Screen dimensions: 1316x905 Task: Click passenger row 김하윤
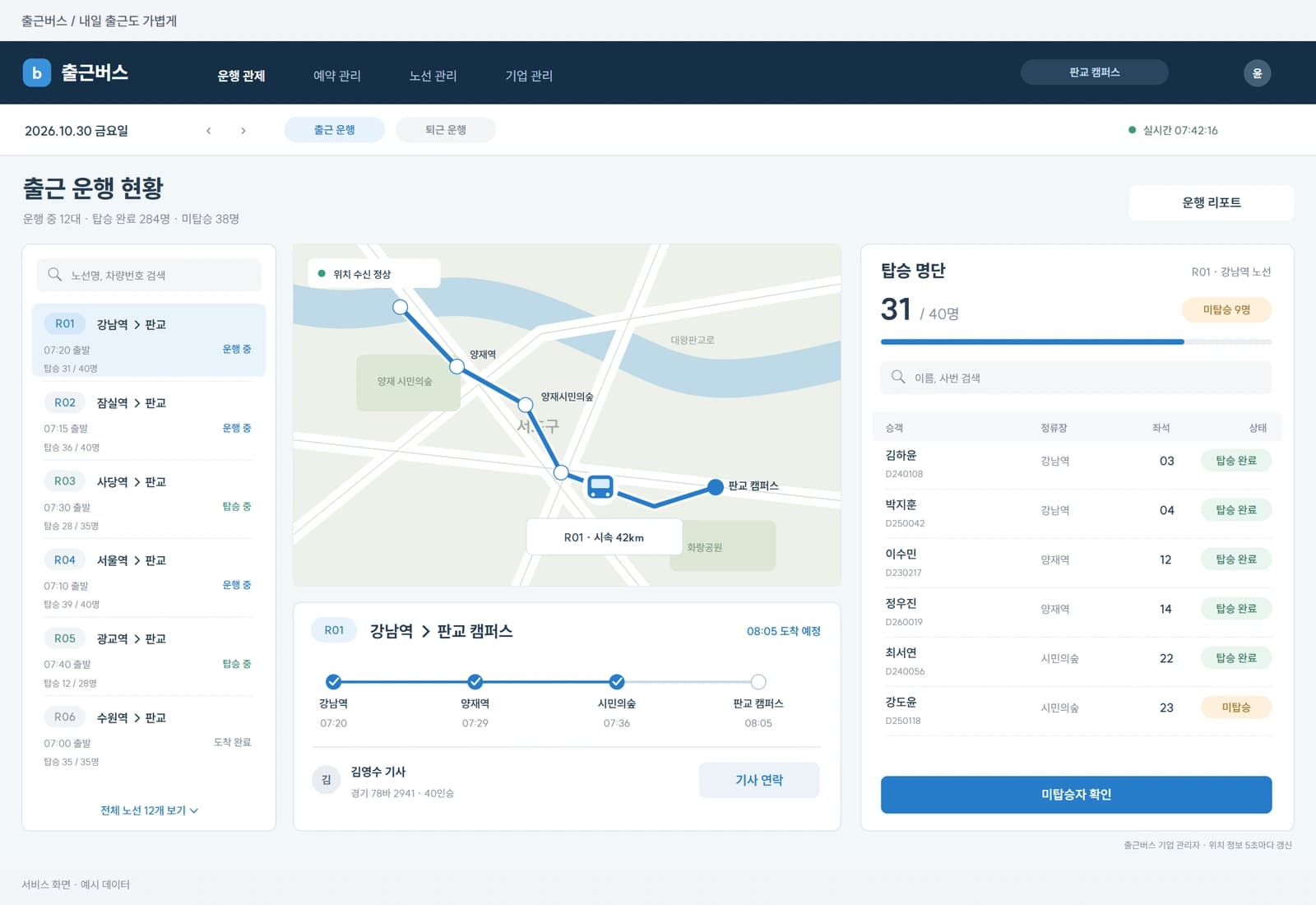tap(1076, 463)
